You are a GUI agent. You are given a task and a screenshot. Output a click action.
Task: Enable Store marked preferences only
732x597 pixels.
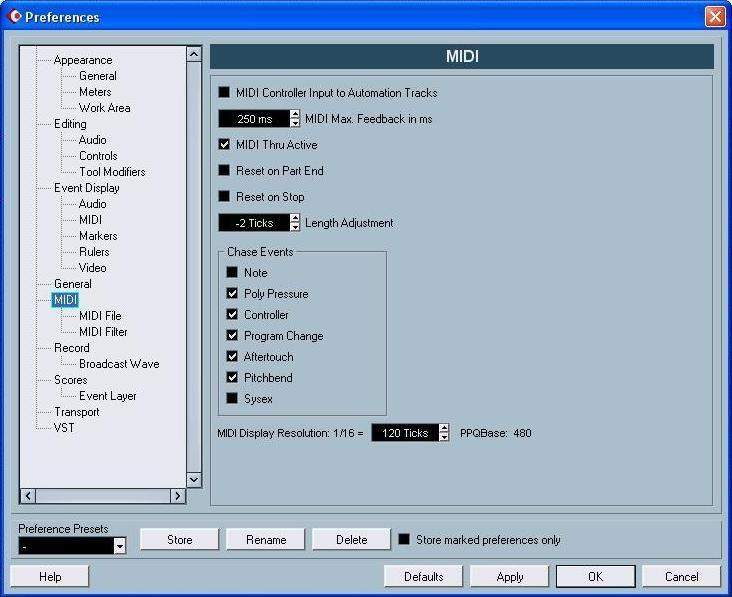pos(404,539)
